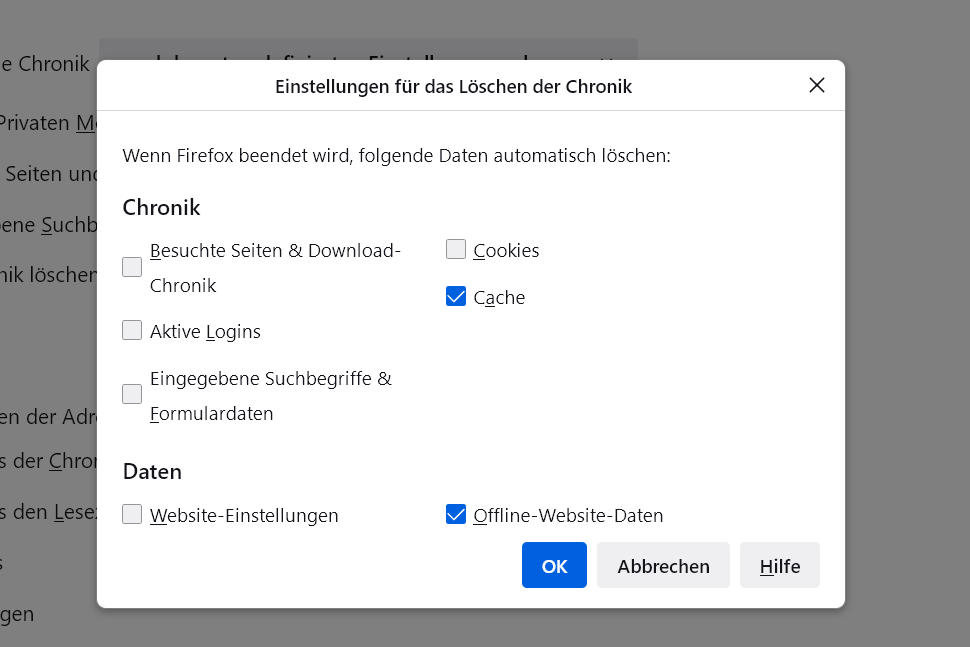Tick the Website-Einstellungen checkbox
Image resolution: width=970 pixels, height=647 pixels.
(x=132, y=515)
